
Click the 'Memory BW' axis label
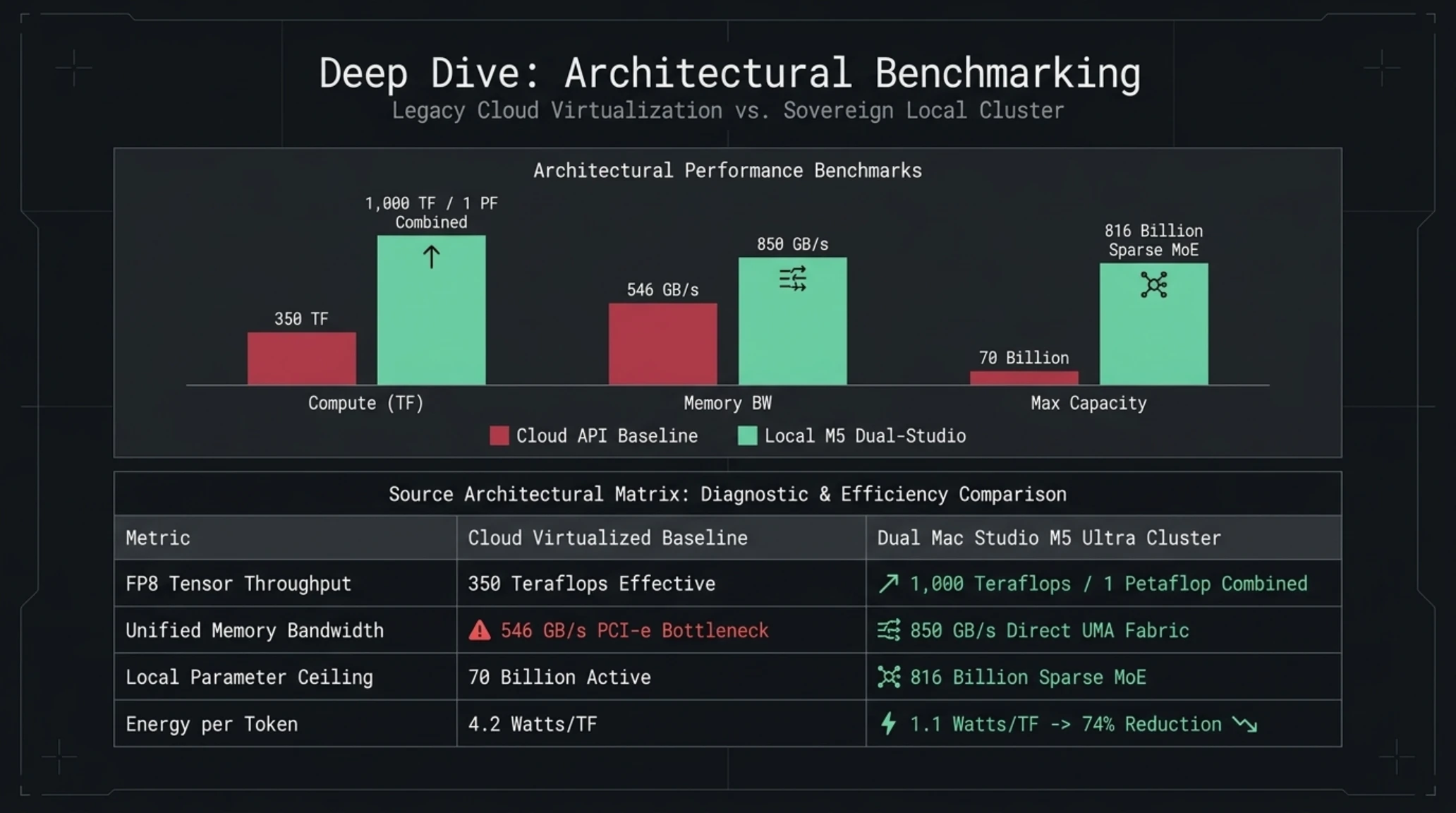coord(727,404)
